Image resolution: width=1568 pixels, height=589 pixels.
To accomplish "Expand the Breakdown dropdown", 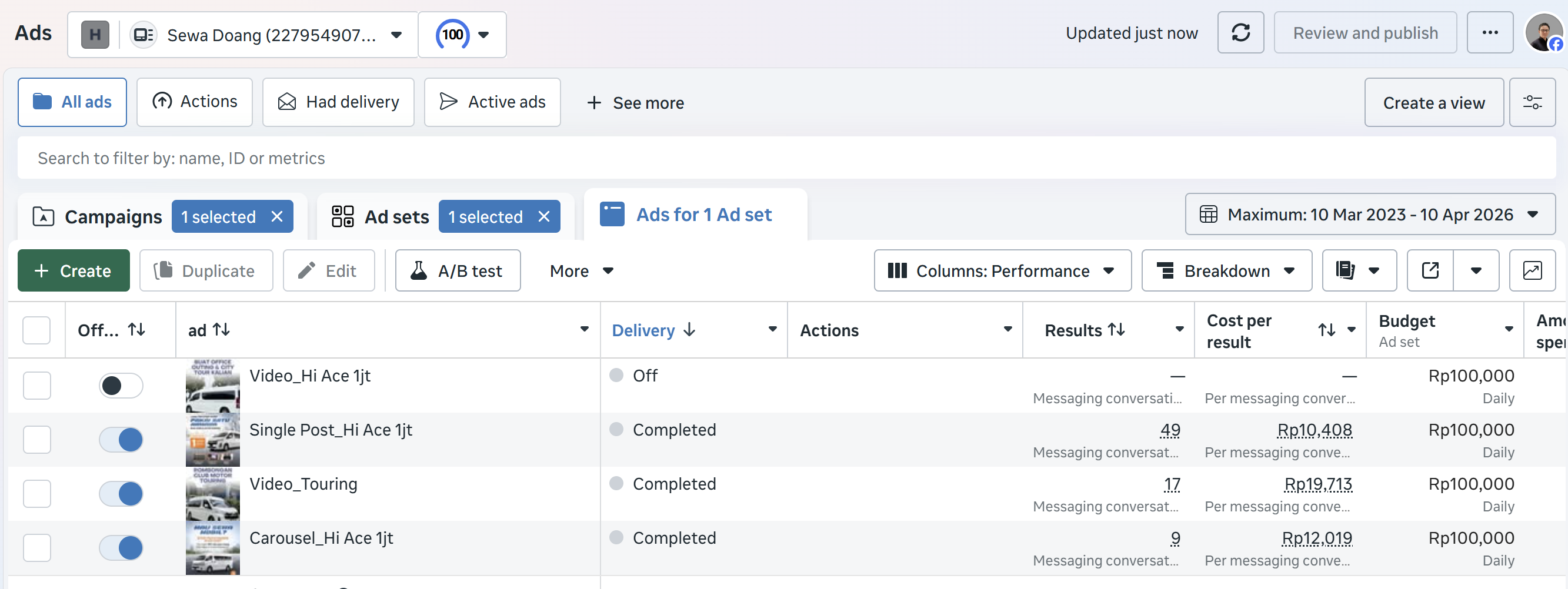I will tap(1226, 270).
